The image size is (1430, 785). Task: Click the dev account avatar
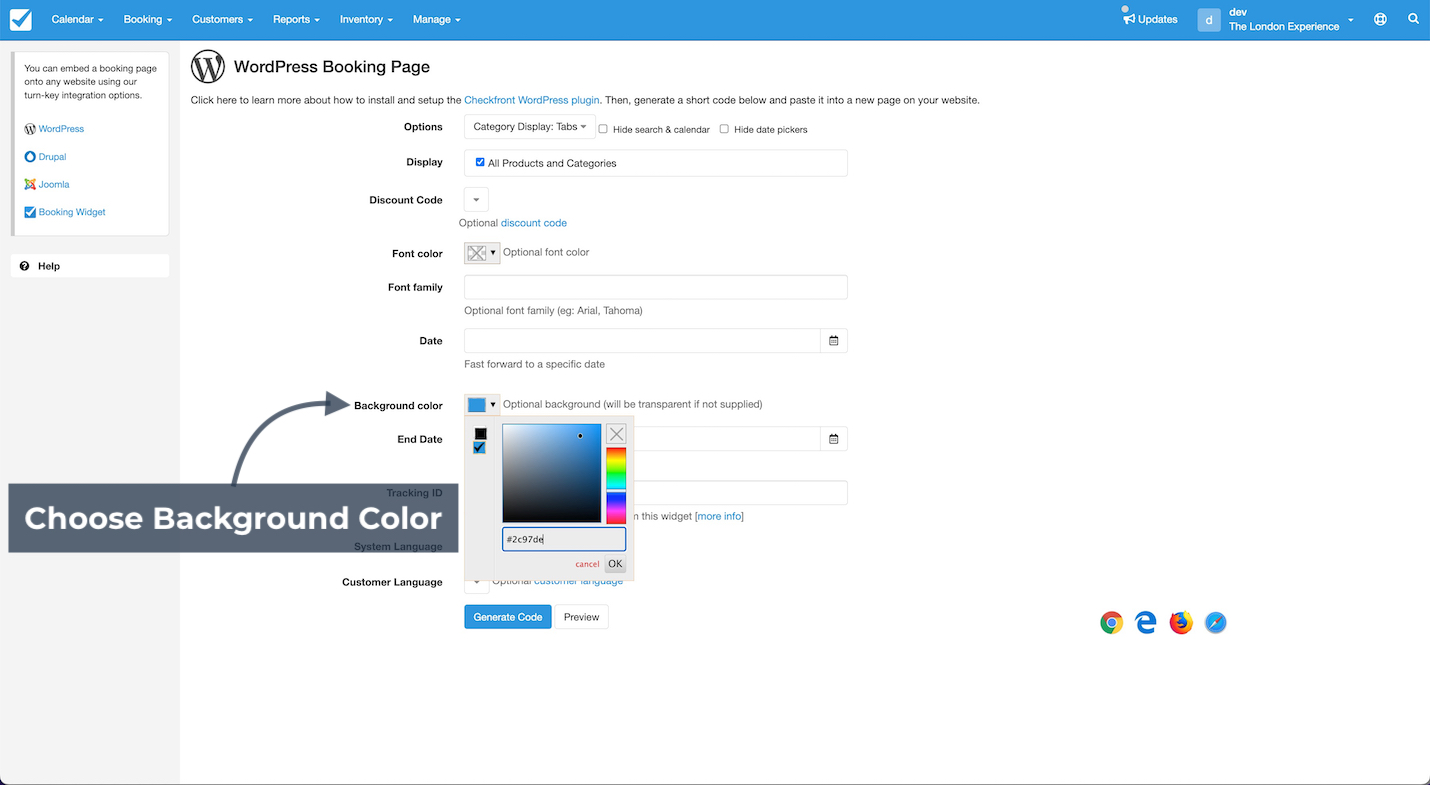1209,19
